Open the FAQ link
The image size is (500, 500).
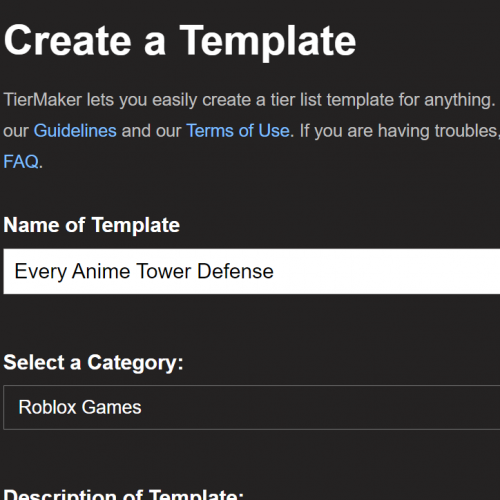pos(21,162)
